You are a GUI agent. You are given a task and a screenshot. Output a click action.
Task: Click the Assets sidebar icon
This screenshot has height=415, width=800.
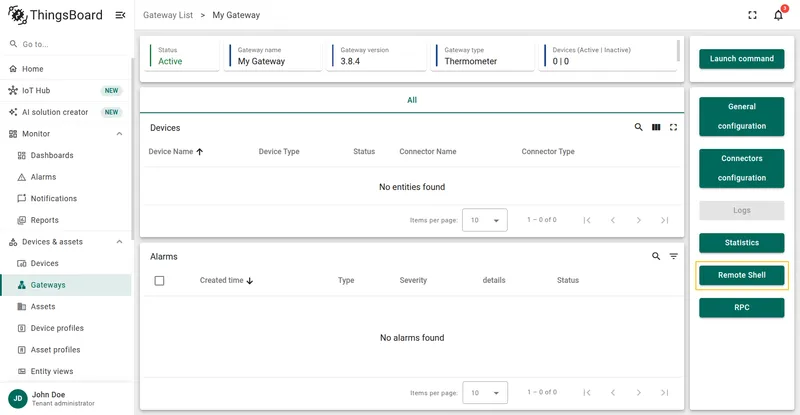pos(21,306)
